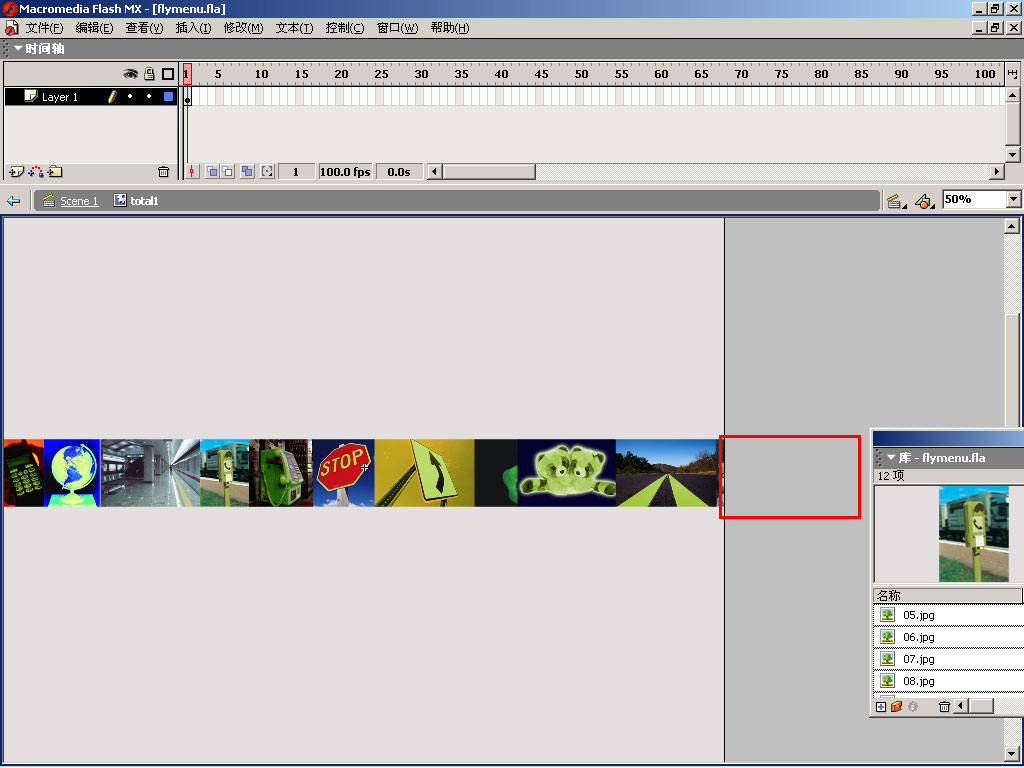Go back using the blue left arrow
The width and height of the screenshot is (1024, 768).
(x=13, y=200)
